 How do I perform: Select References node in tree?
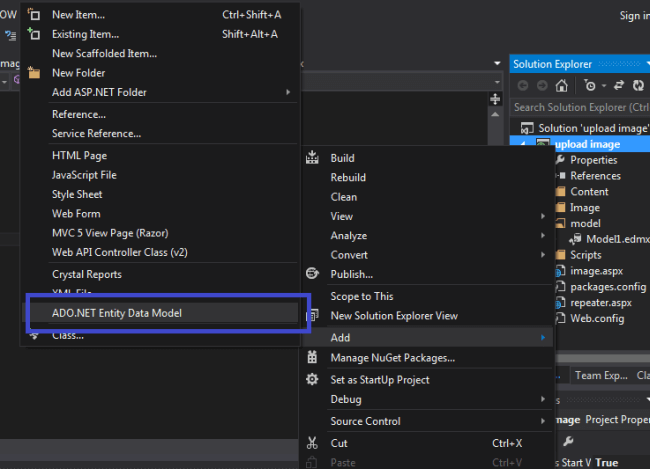coord(595,176)
